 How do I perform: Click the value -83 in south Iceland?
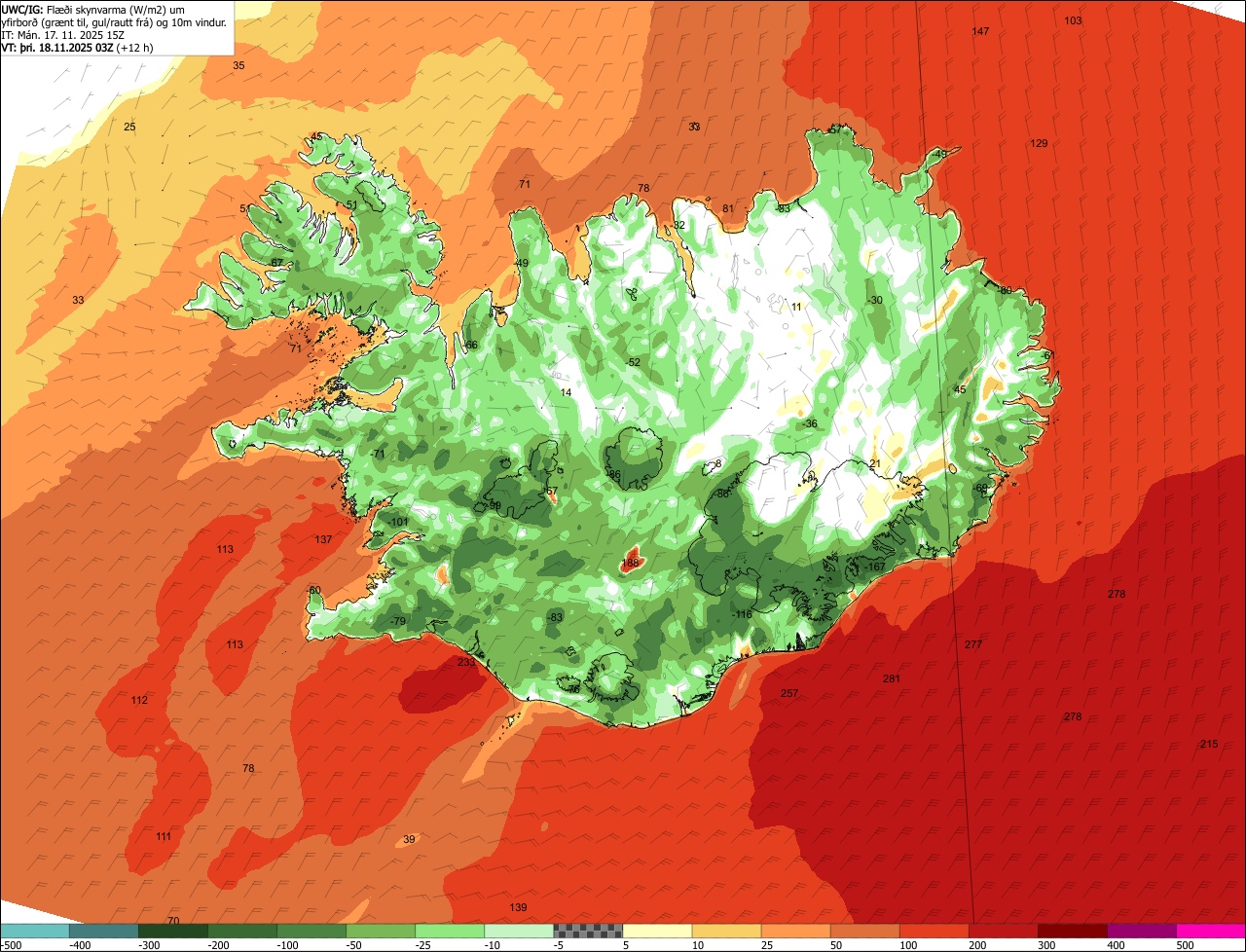[x=555, y=617]
